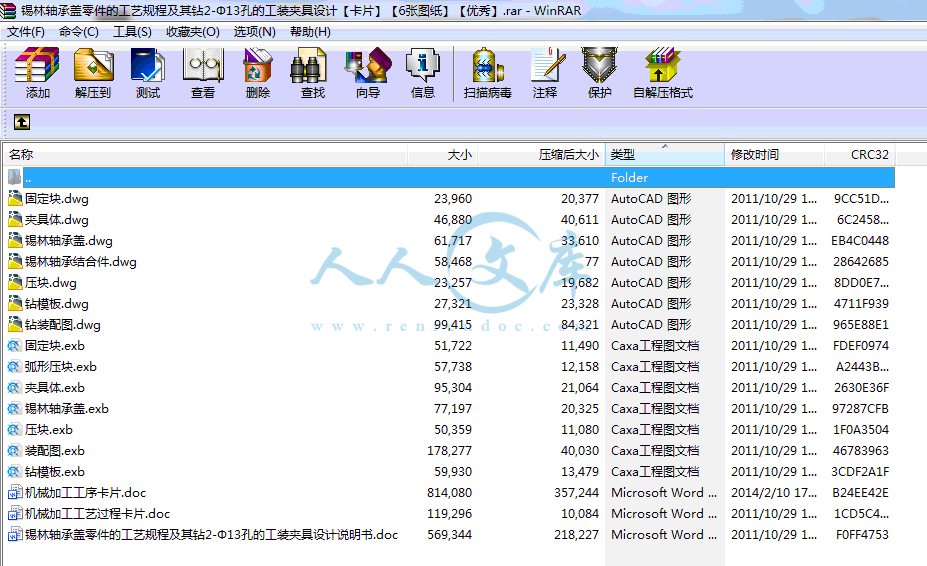Sort by 修改时间 column header
Viewport: 927px width, 566px height.
[774, 154]
